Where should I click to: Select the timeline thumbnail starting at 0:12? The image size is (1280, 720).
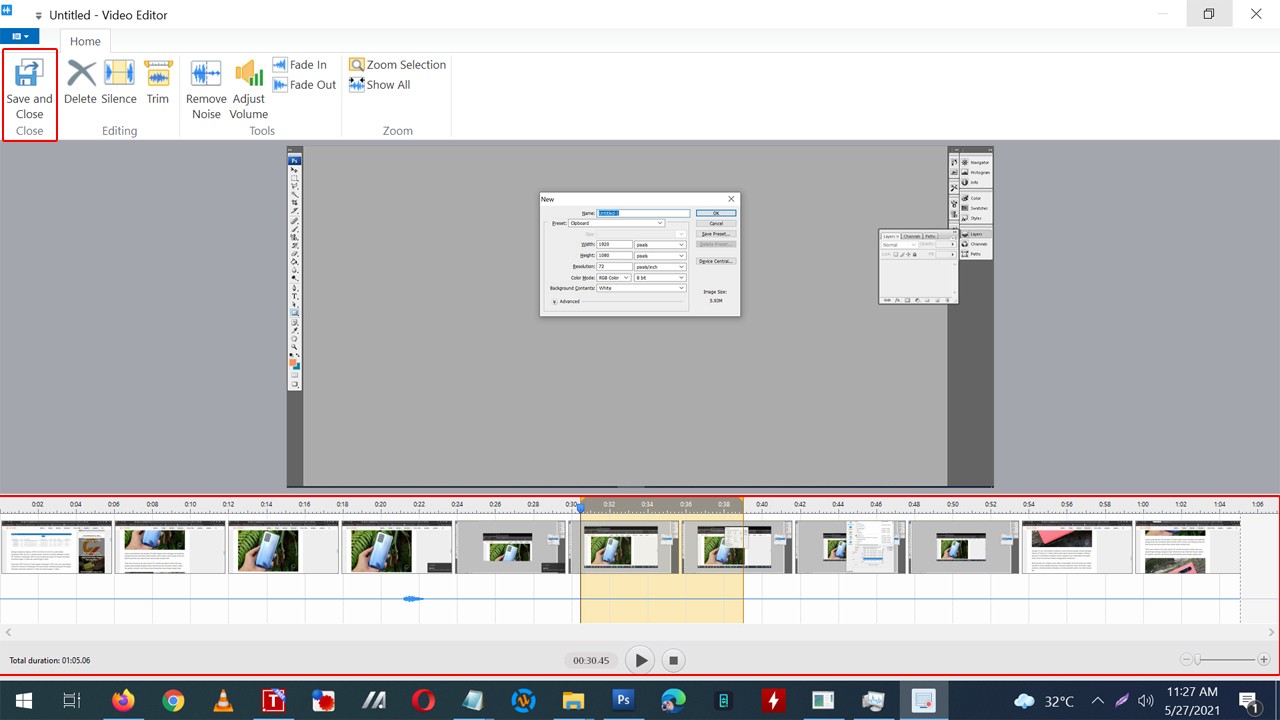284,546
